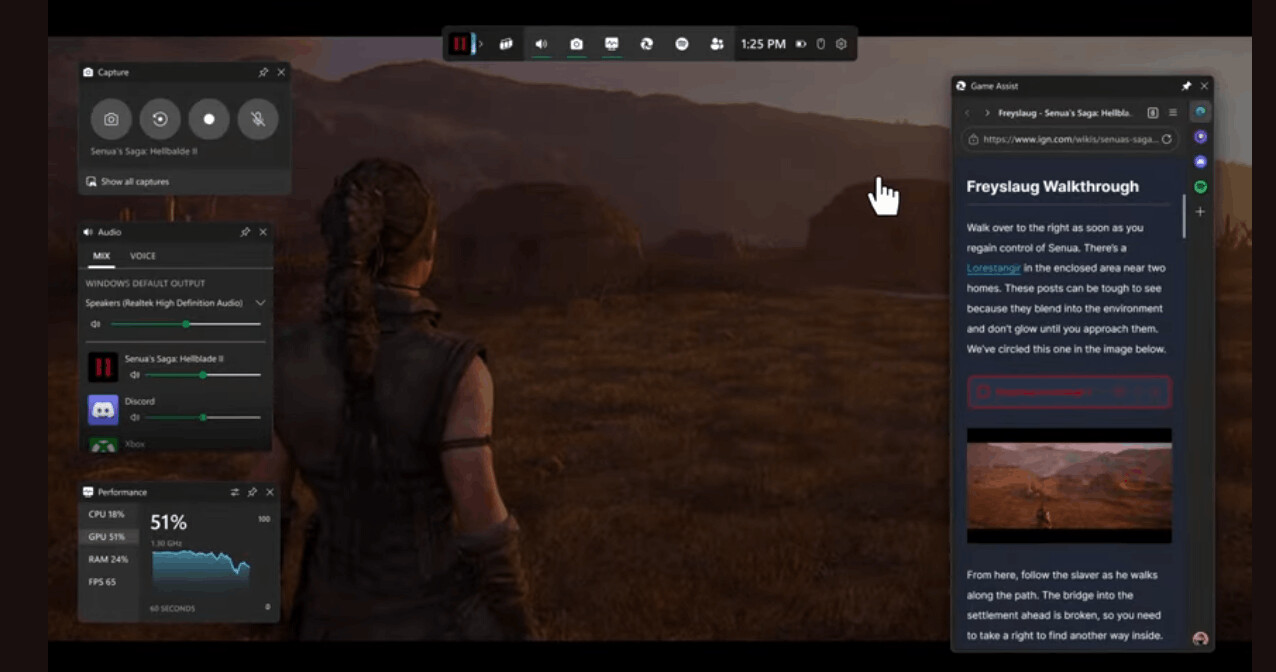The width and height of the screenshot is (1276, 672).
Task: Click the performance usage graph
Action: click(x=201, y=575)
